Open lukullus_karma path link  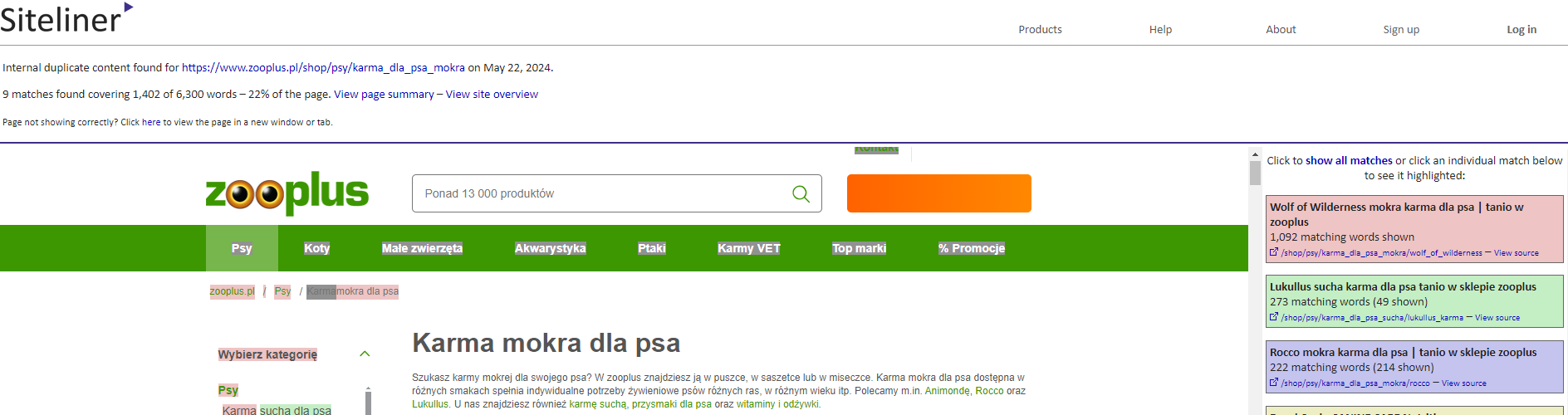(x=1372, y=318)
